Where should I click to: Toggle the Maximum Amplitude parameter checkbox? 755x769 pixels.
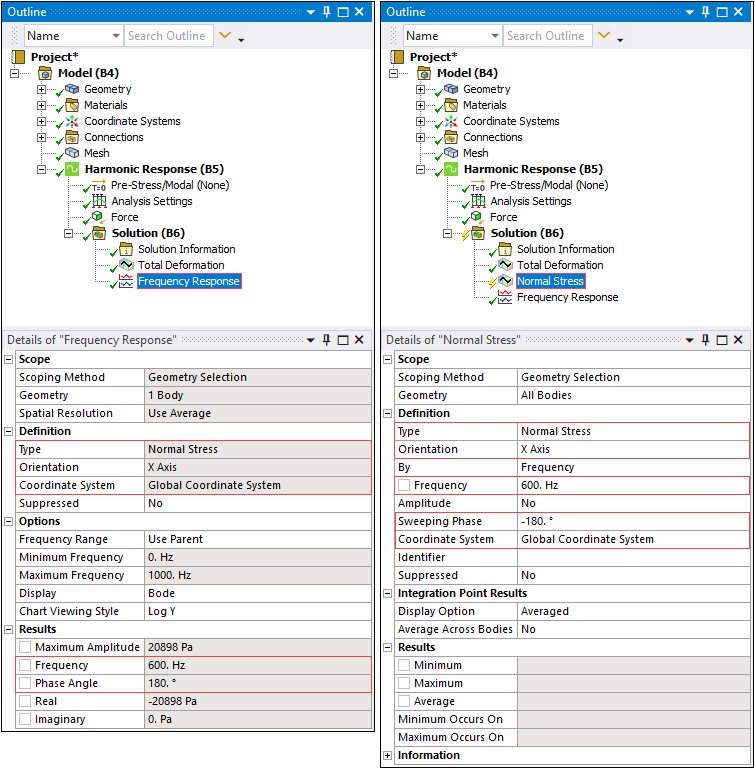[x=25, y=648]
